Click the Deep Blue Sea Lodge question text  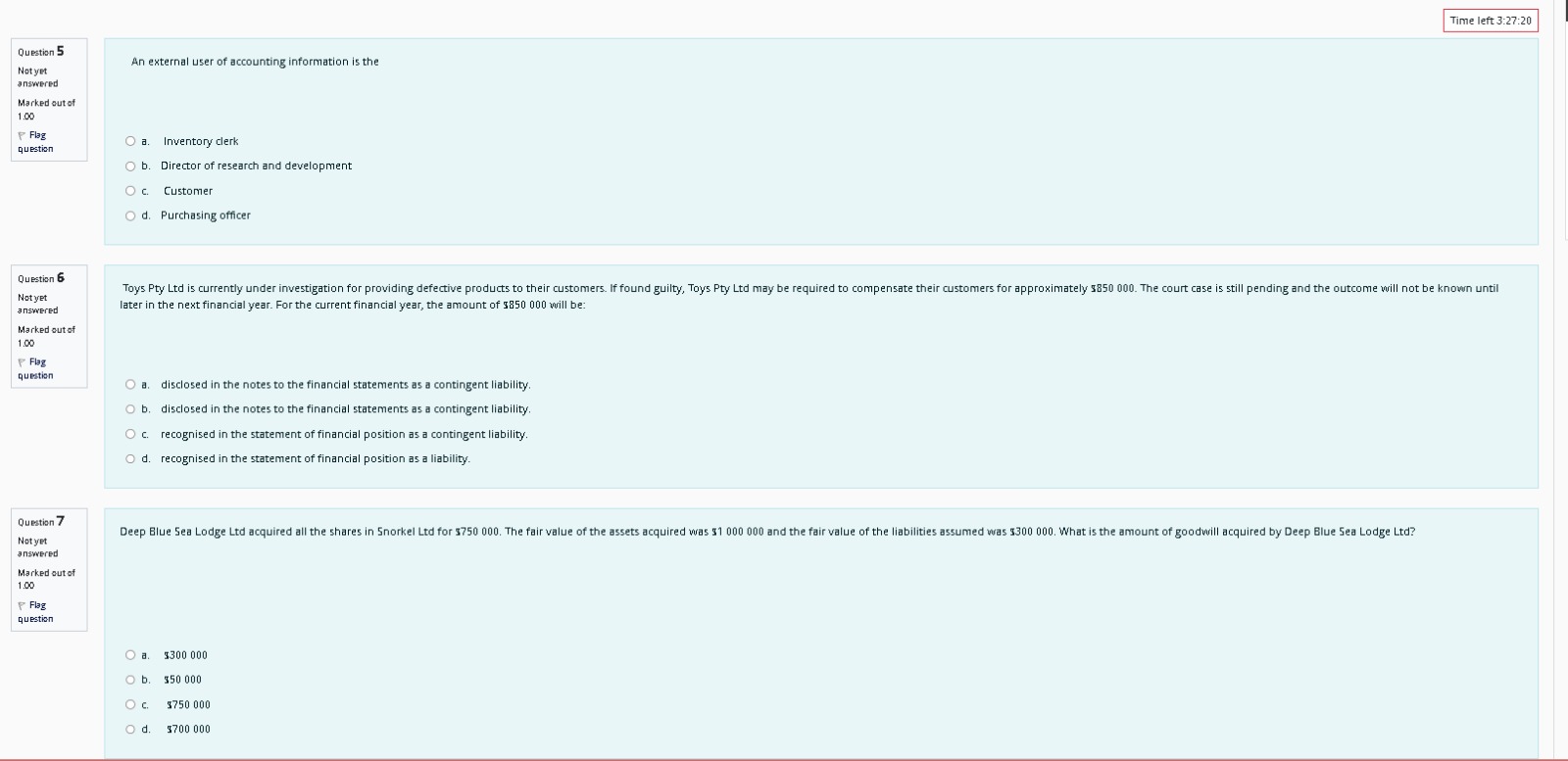click(767, 532)
